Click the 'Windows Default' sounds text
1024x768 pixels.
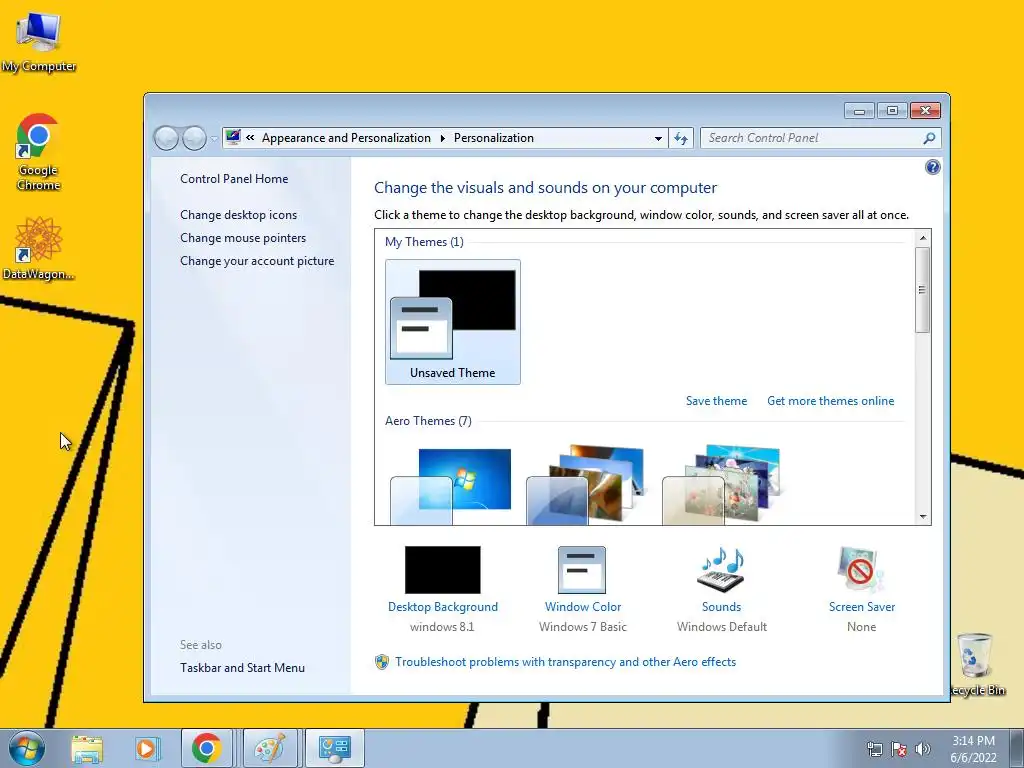[722, 627]
